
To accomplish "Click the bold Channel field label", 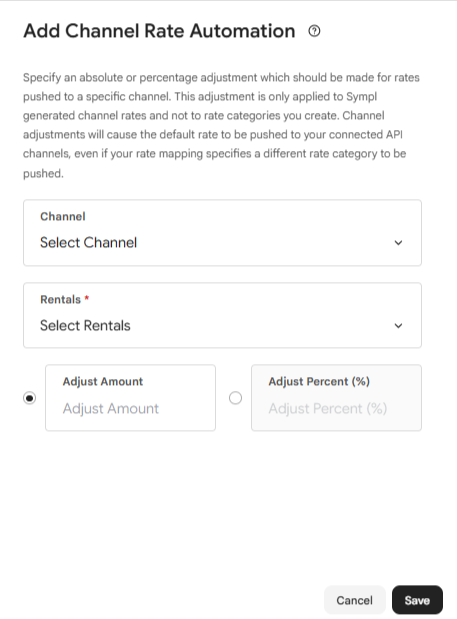I will tap(63, 216).
